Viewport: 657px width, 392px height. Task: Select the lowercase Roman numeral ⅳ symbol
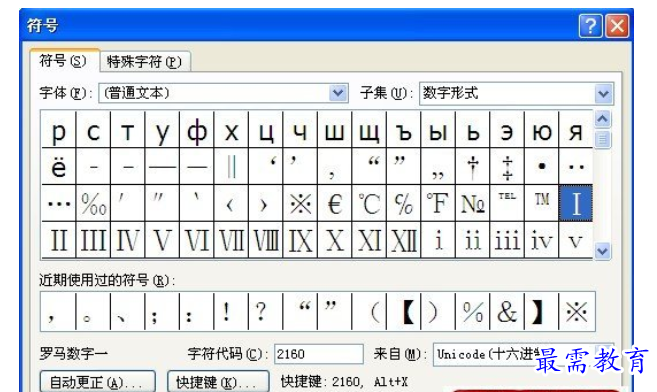pyautogui.click(x=542, y=240)
